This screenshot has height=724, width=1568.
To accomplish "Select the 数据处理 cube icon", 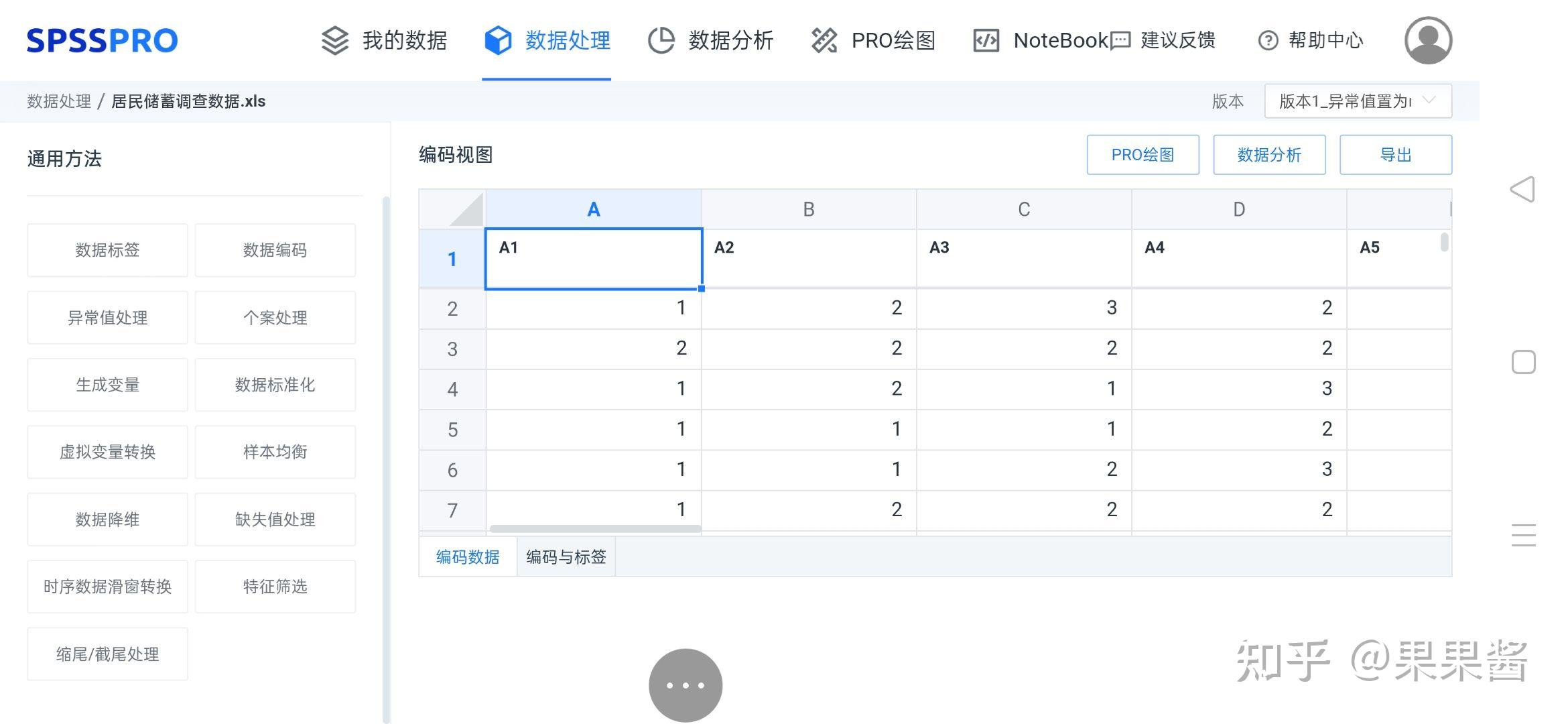I will [x=497, y=40].
